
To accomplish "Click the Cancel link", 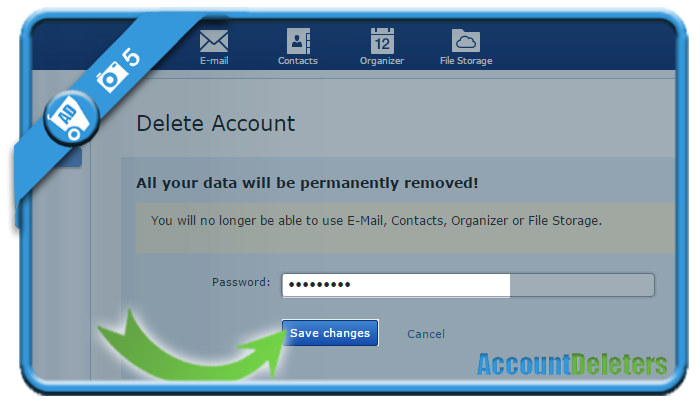I will [x=426, y=334].
